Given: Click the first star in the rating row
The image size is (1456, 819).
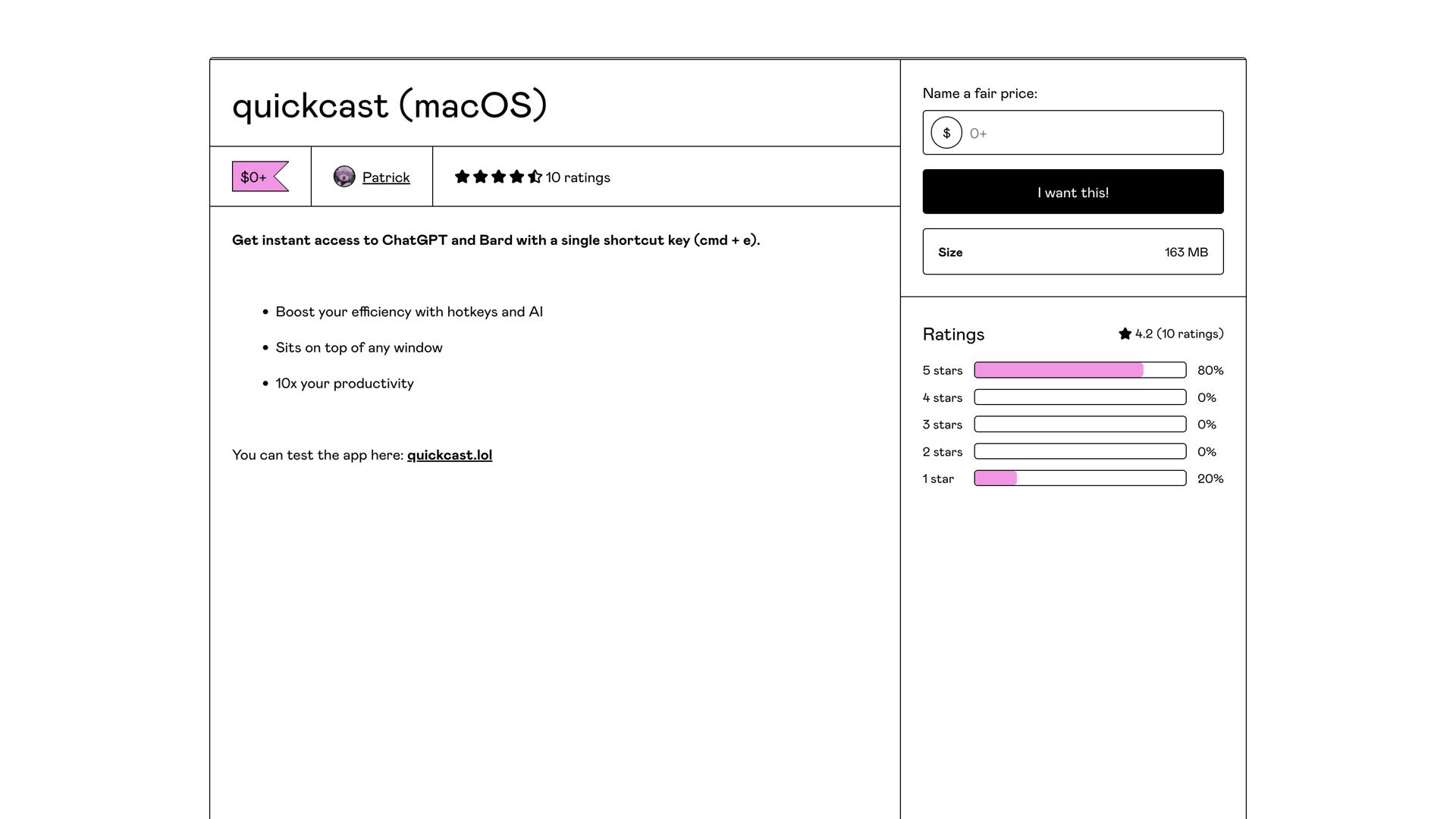Looking at the screenshot, I should coord(462,177).
